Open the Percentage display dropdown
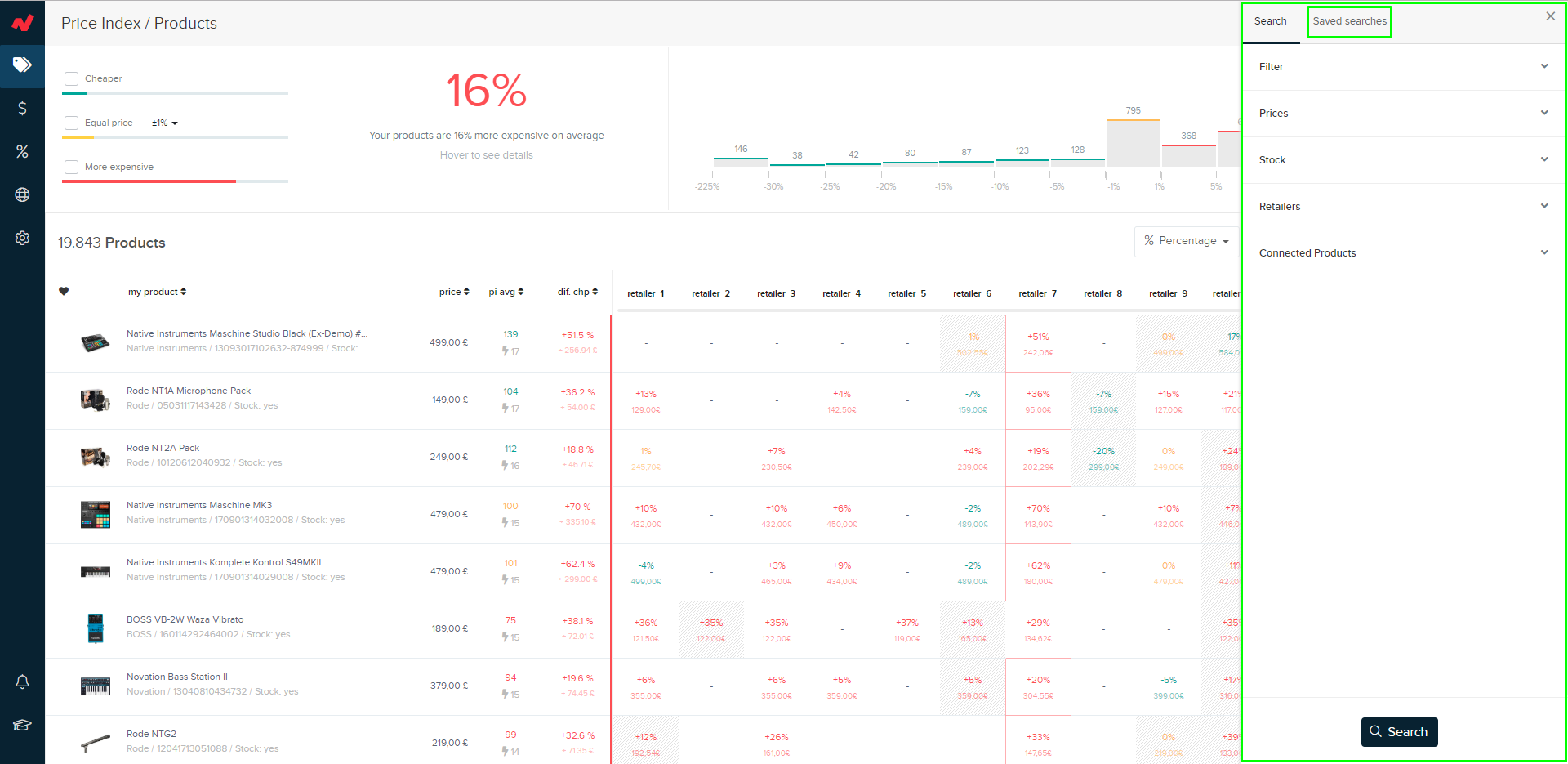The width and height of the screenshot is (1568, 764). pos(1187,241)
